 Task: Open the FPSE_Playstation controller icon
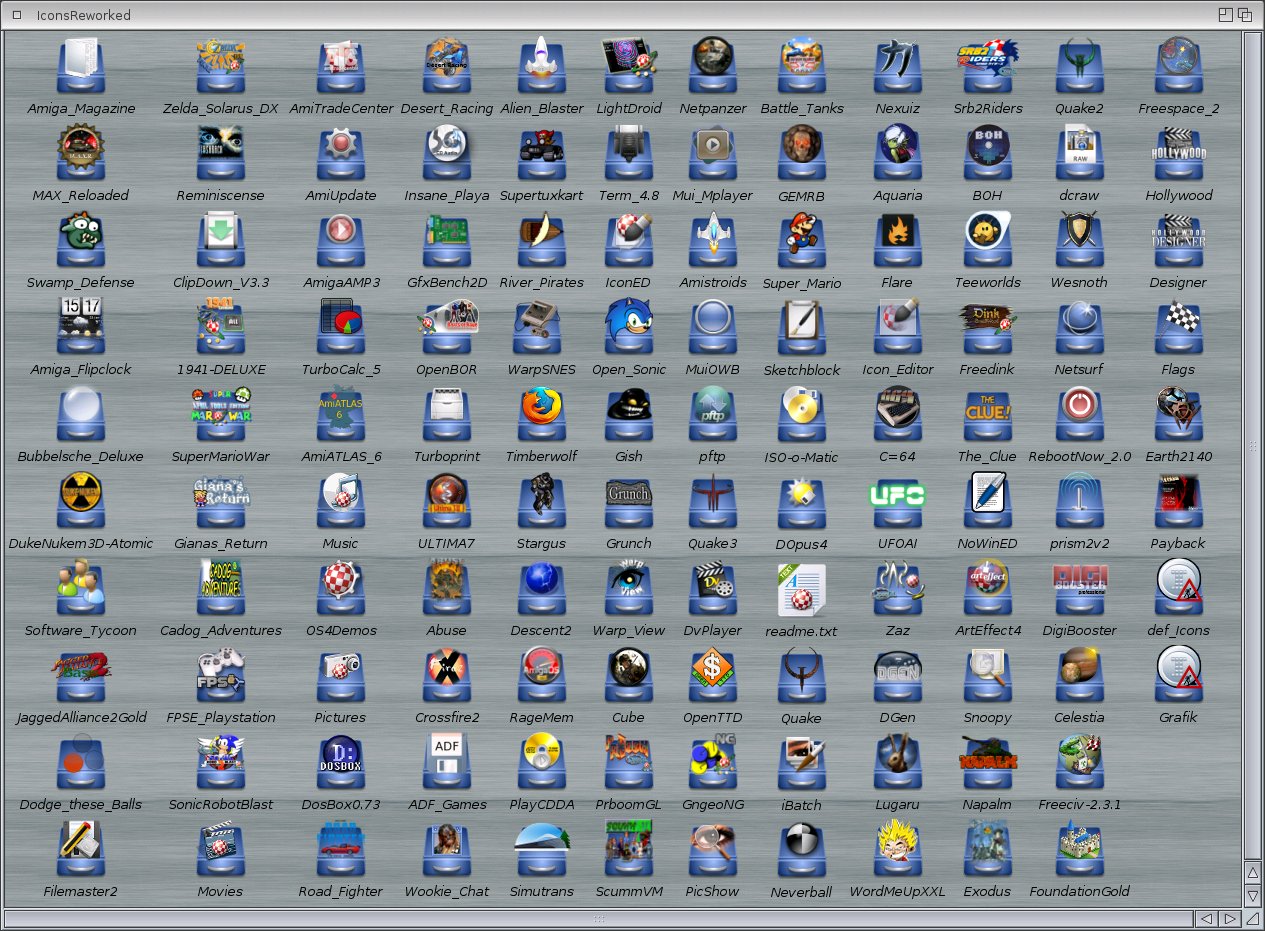tap(220, 676)
